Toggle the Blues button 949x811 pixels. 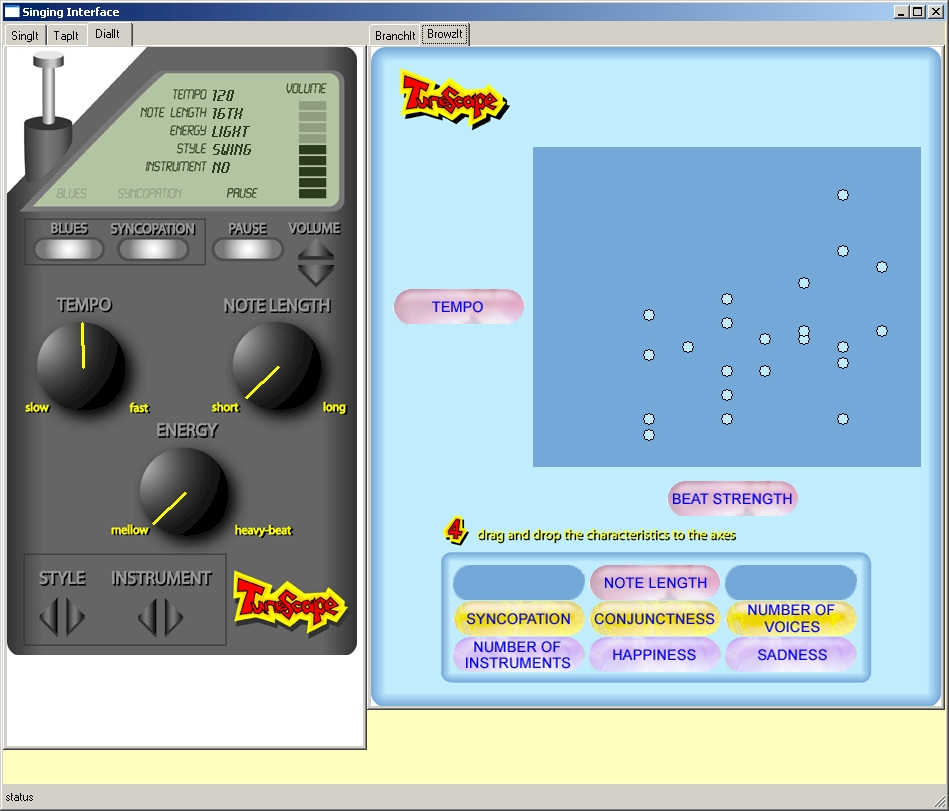pos(69,249)
